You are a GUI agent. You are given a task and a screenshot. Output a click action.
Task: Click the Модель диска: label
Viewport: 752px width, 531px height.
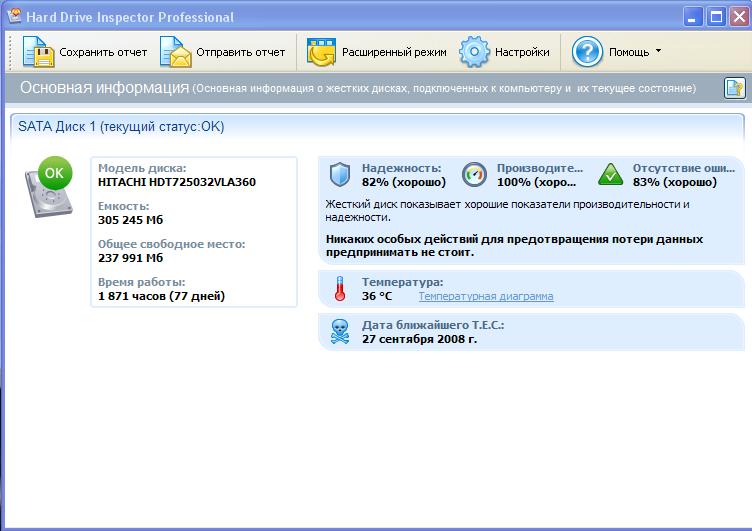pyautogui.click(x=142, y=168)
